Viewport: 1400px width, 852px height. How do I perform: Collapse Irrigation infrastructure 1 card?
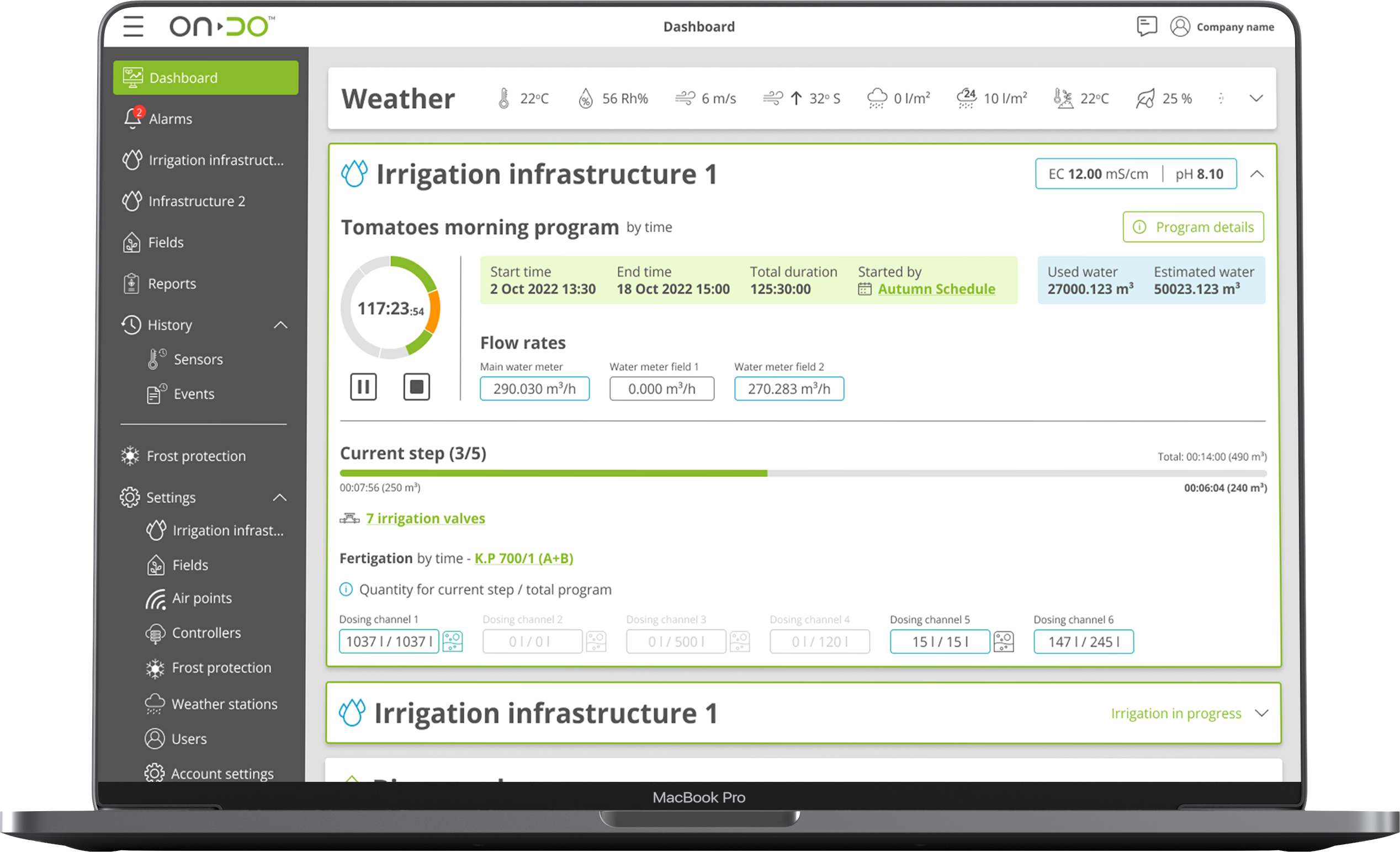click(1257, 174)
